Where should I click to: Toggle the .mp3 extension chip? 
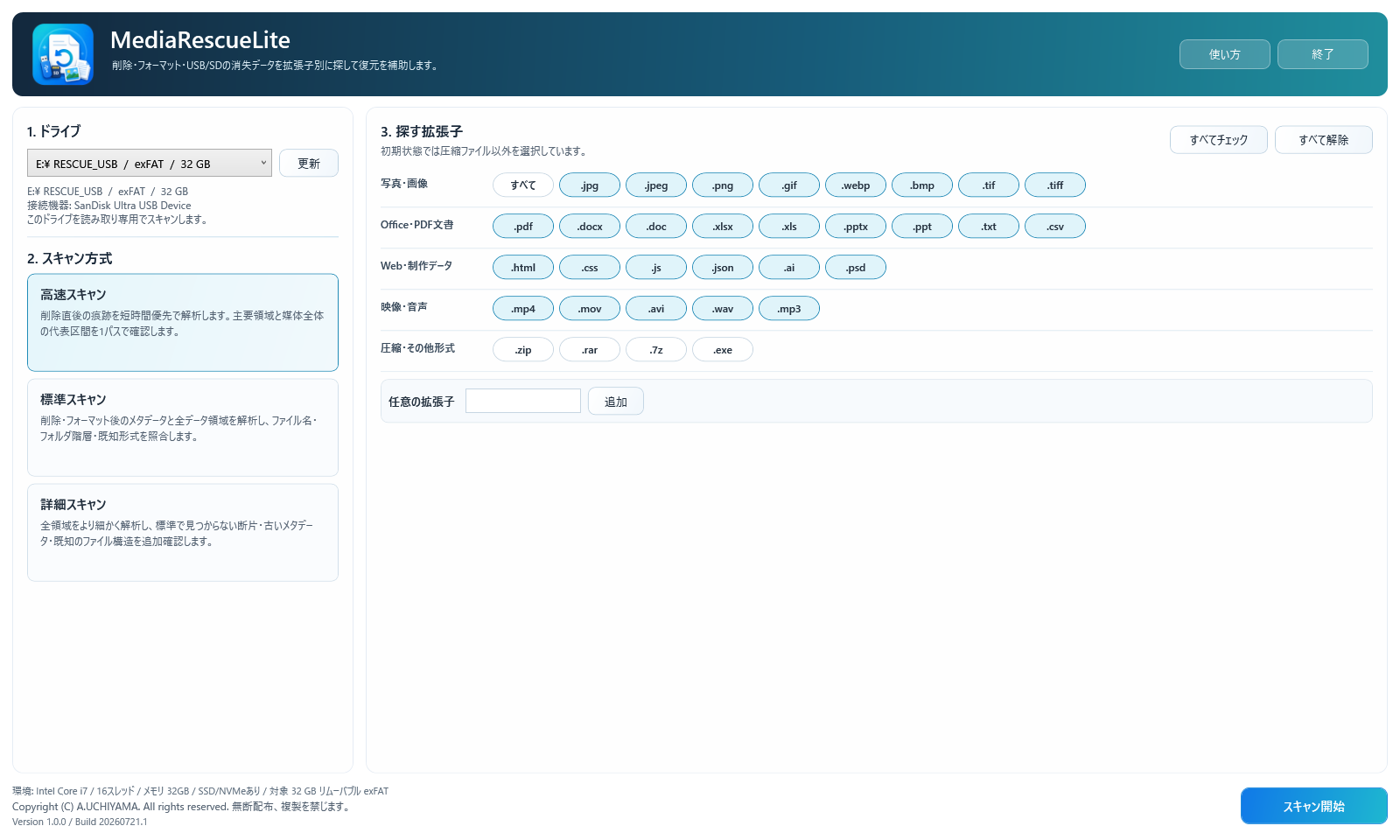point(789,309)
